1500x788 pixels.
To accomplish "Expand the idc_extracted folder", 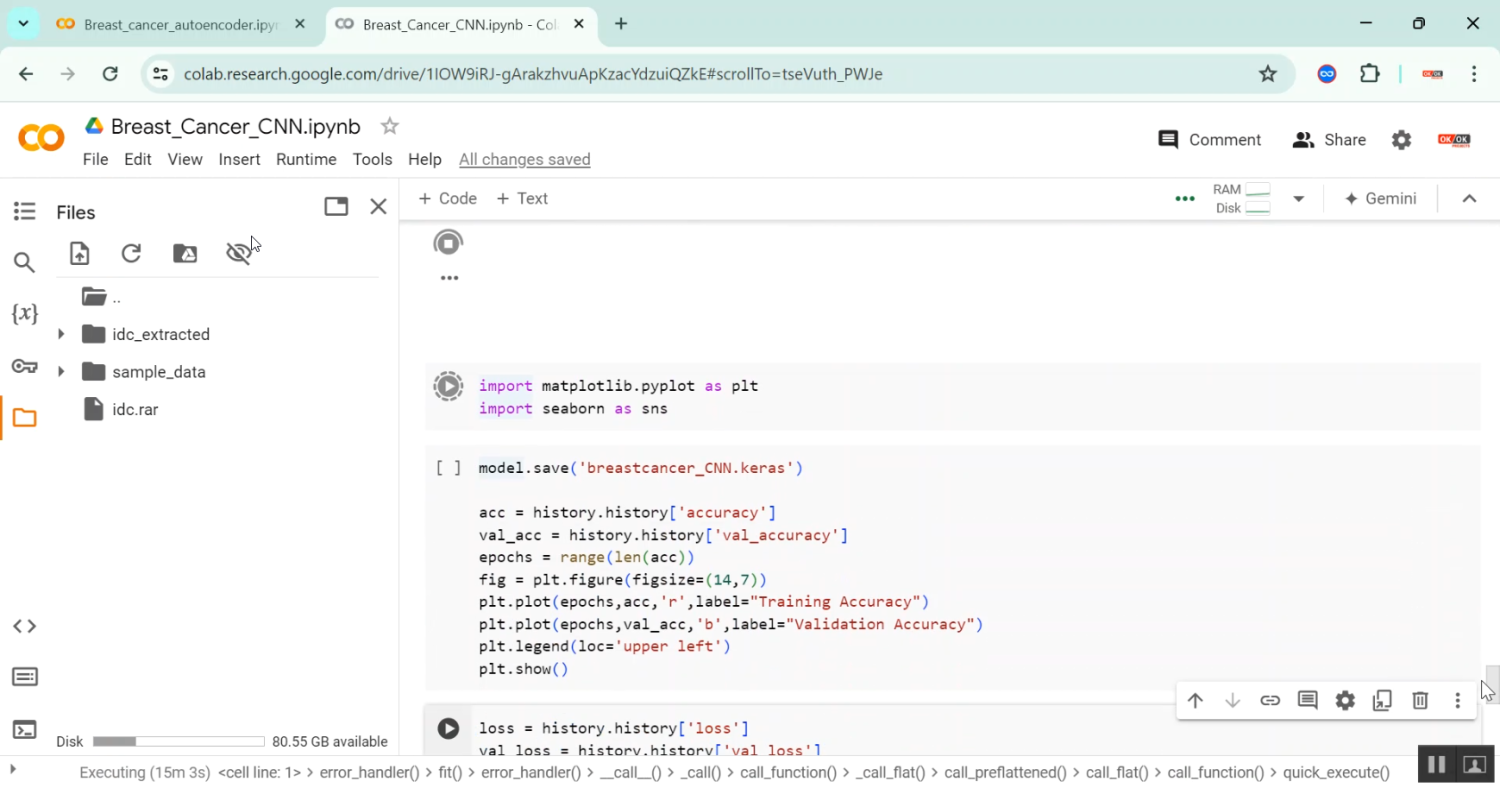I will [x=61, y=334].
